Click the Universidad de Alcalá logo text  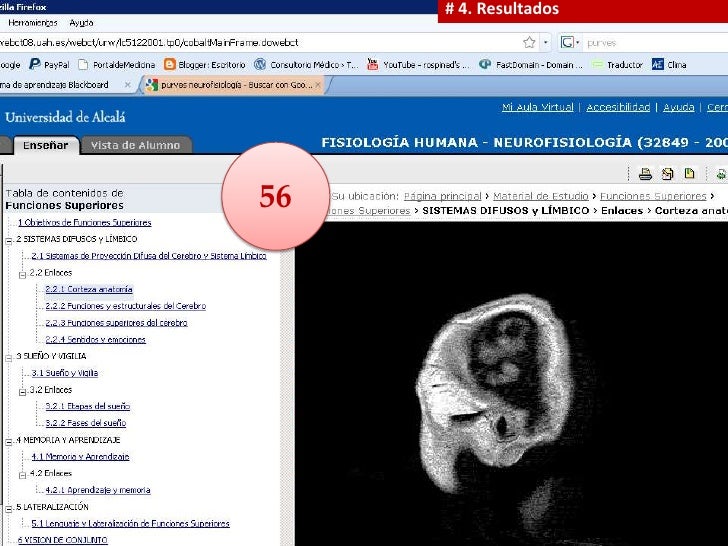65,117
